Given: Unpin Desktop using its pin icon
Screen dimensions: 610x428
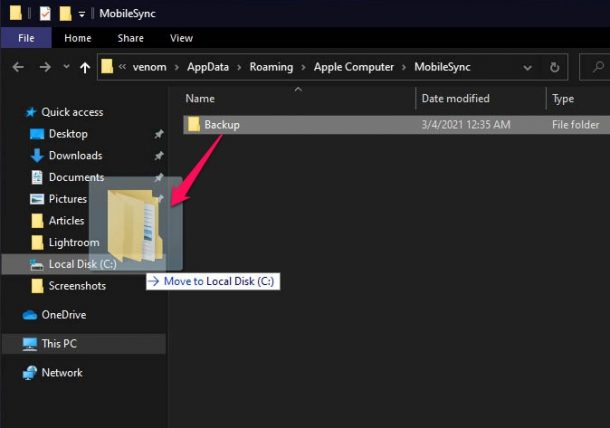Looking at the screenshot, I should click(x=158, y=134).
